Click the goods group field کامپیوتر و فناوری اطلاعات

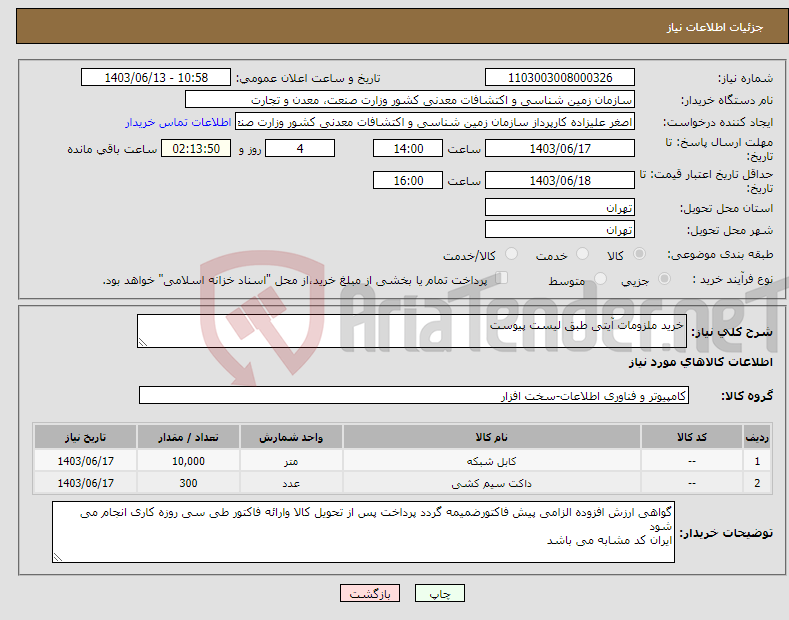tap(414, 396)
